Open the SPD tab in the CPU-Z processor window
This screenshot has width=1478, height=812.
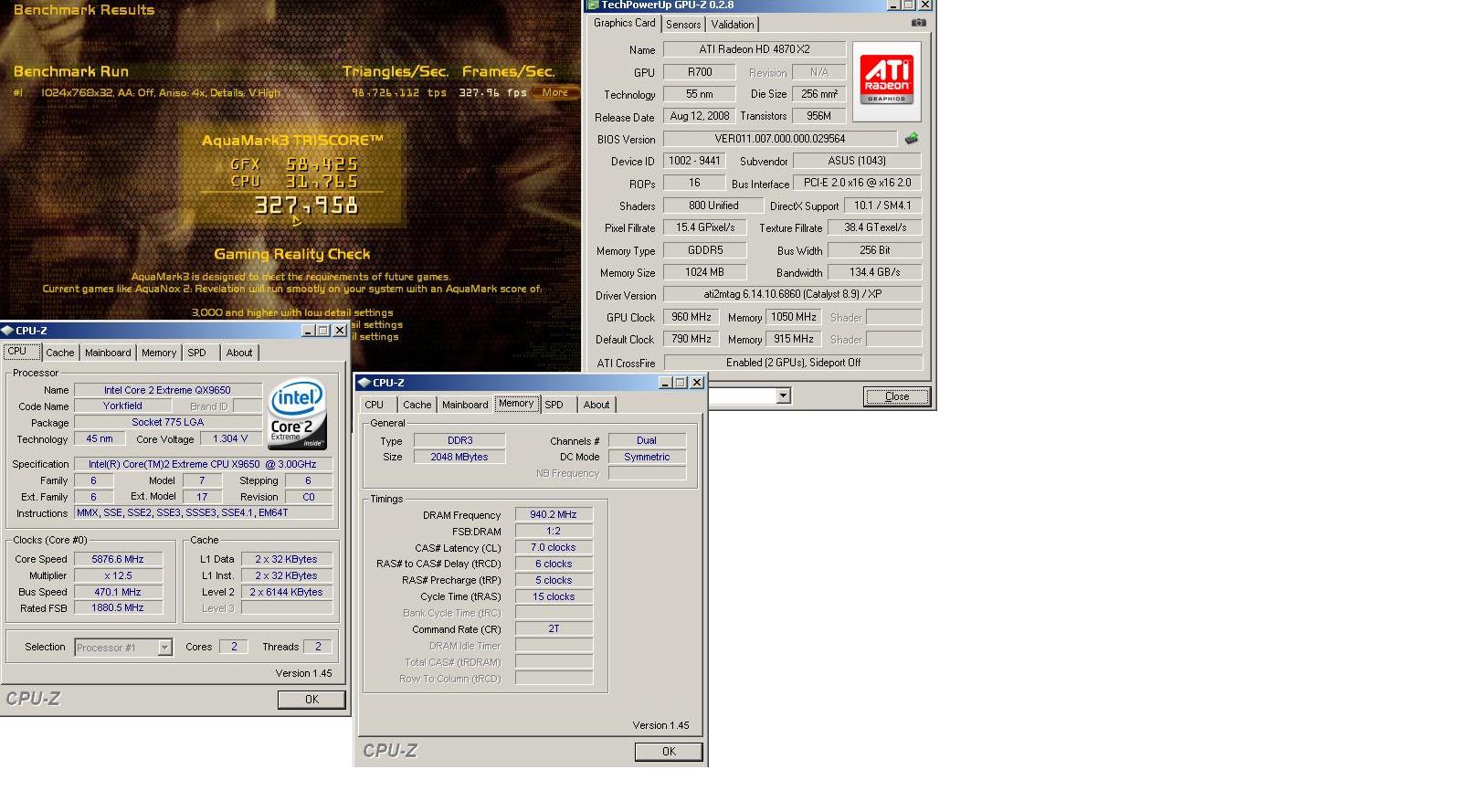(196, 353)
